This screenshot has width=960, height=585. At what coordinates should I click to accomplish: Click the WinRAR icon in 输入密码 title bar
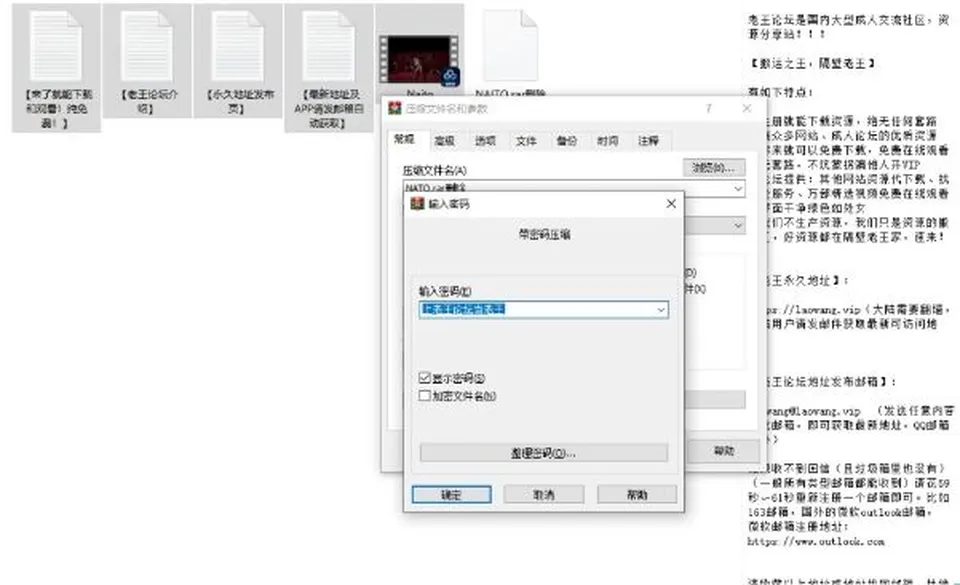tap(418, 204)
